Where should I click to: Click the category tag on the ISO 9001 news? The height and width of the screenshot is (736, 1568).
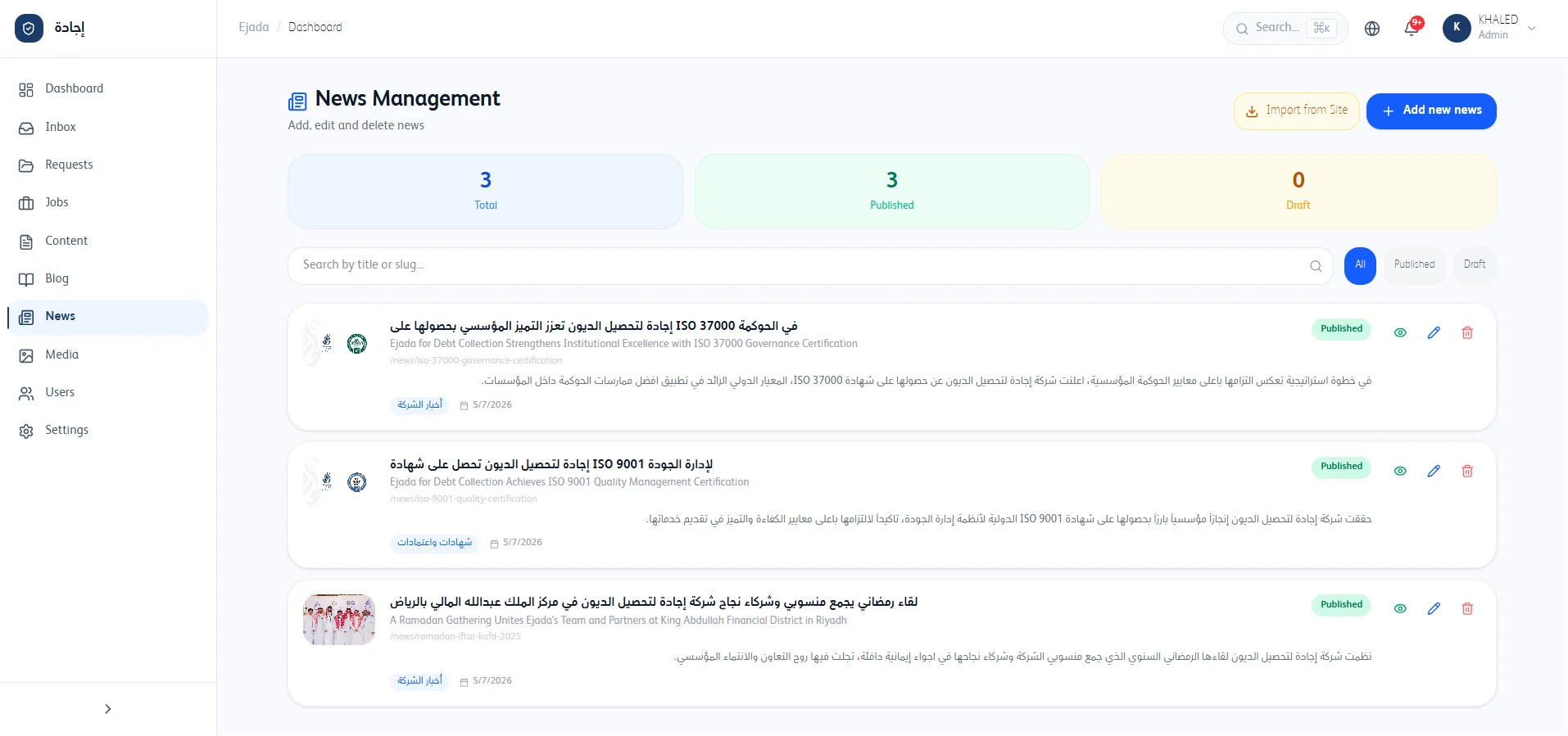[x=434, y=543]
